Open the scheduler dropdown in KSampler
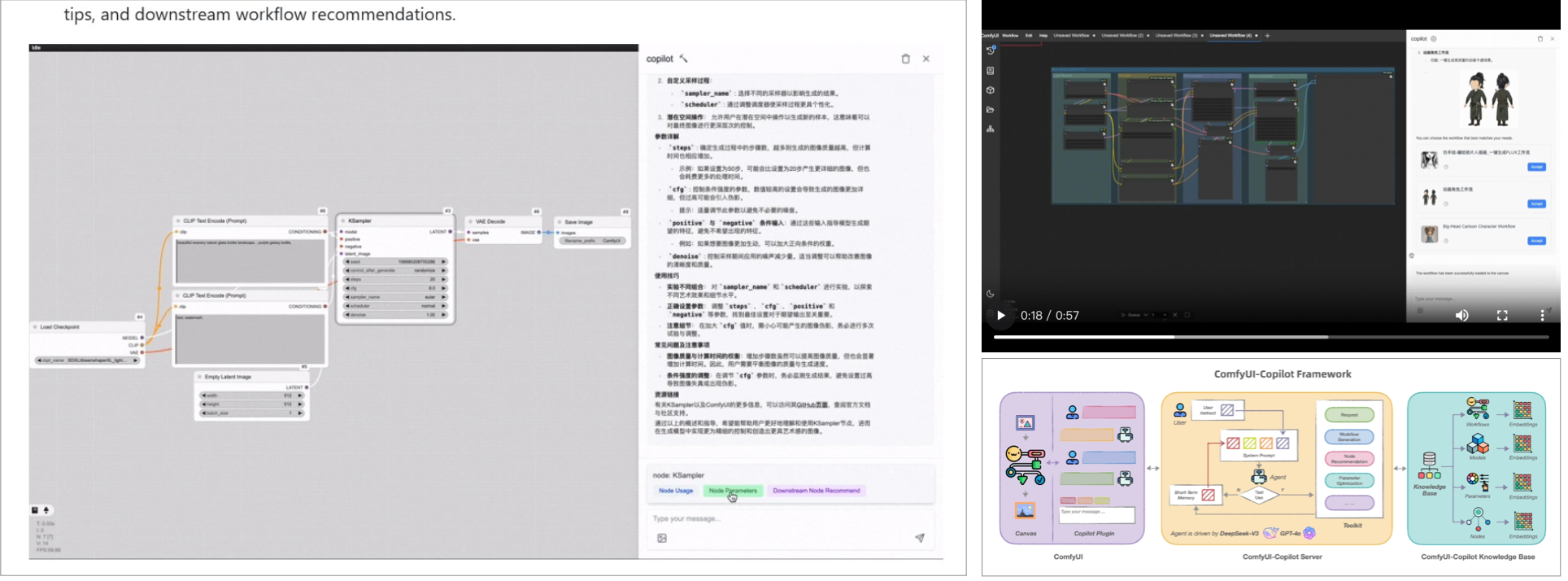The width and height of the screenshot is (1568, 581). tap(395, 306)
